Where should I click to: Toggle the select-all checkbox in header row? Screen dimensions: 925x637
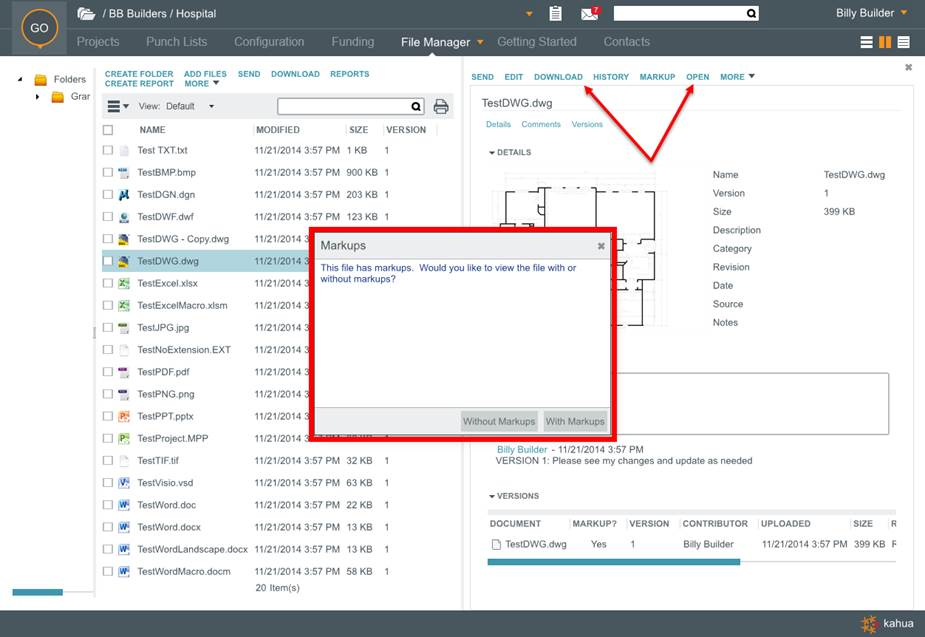pyautogui.click(x=108, y=130)
